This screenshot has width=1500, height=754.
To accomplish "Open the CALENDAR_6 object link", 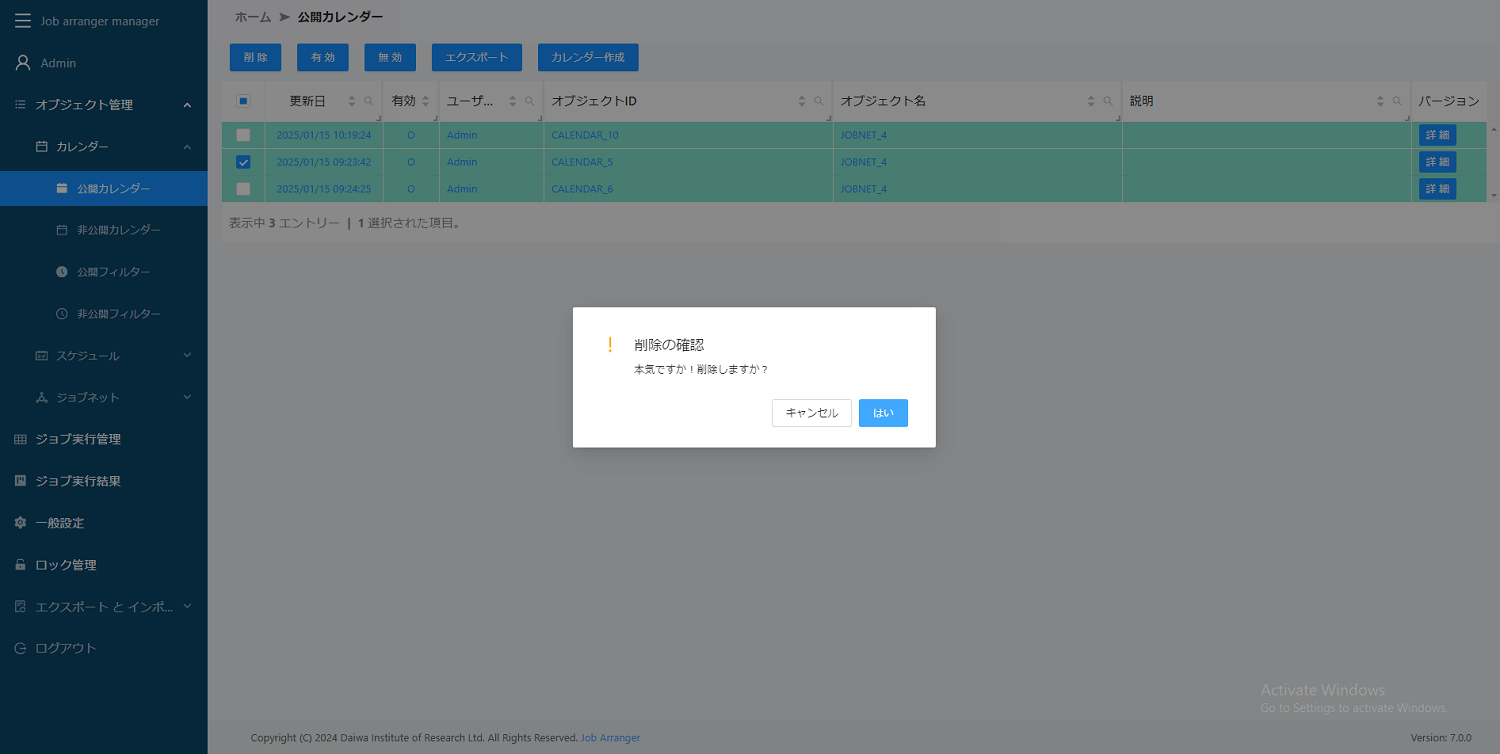I will pyautogui.click(x=581, y=188).
